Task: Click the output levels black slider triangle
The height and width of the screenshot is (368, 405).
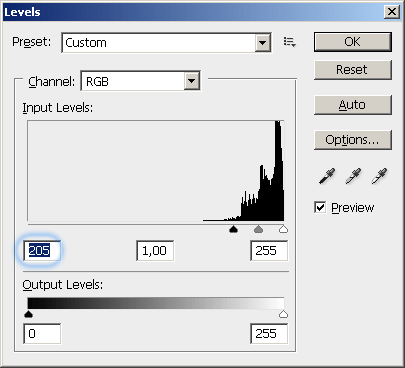Action: coord(29,314)
